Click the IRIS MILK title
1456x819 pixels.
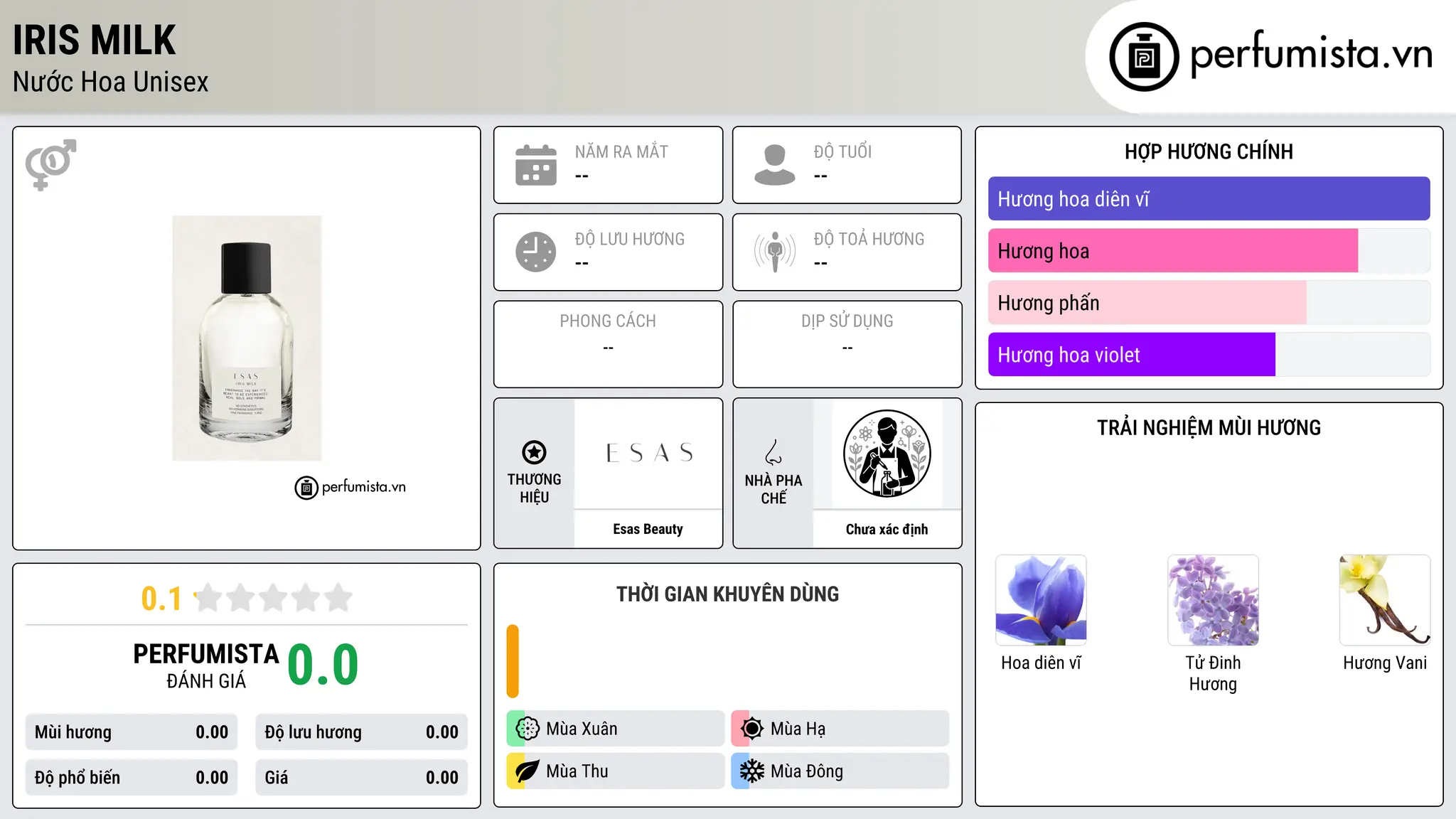pyautogui.click(x=95, y=40)
